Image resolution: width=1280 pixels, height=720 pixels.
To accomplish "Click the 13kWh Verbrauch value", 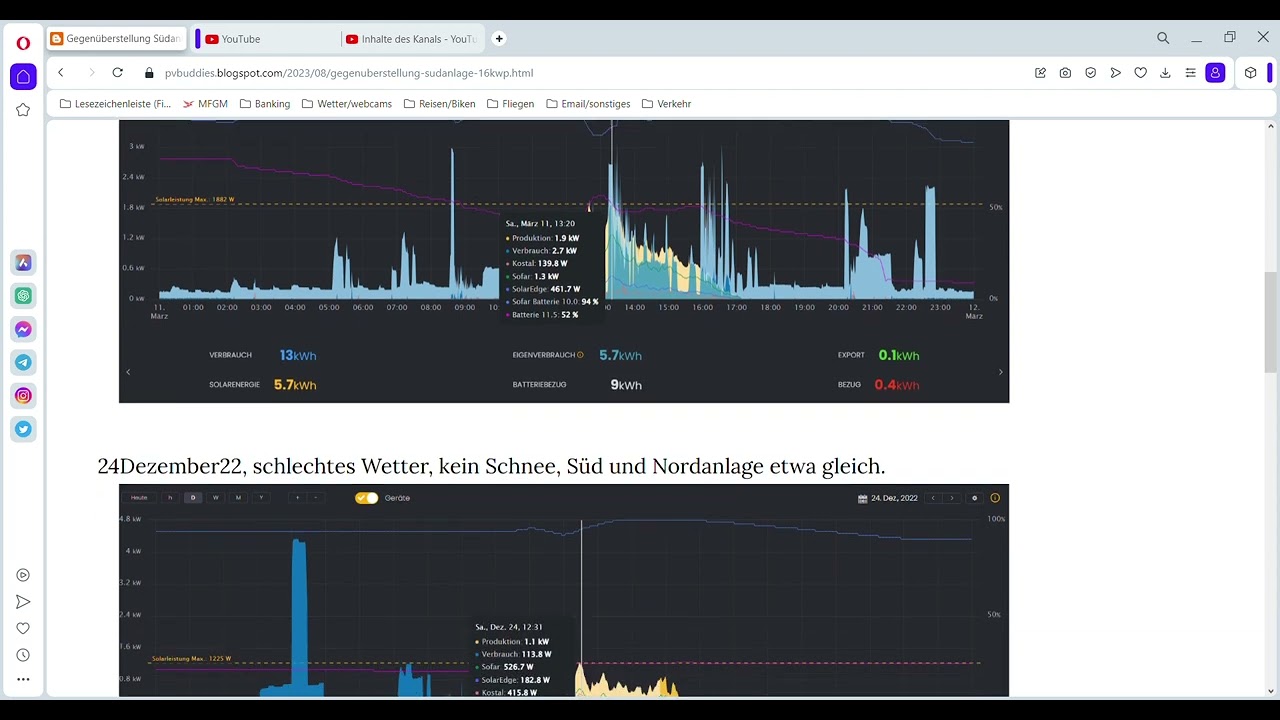I will (x=298, y=355).
